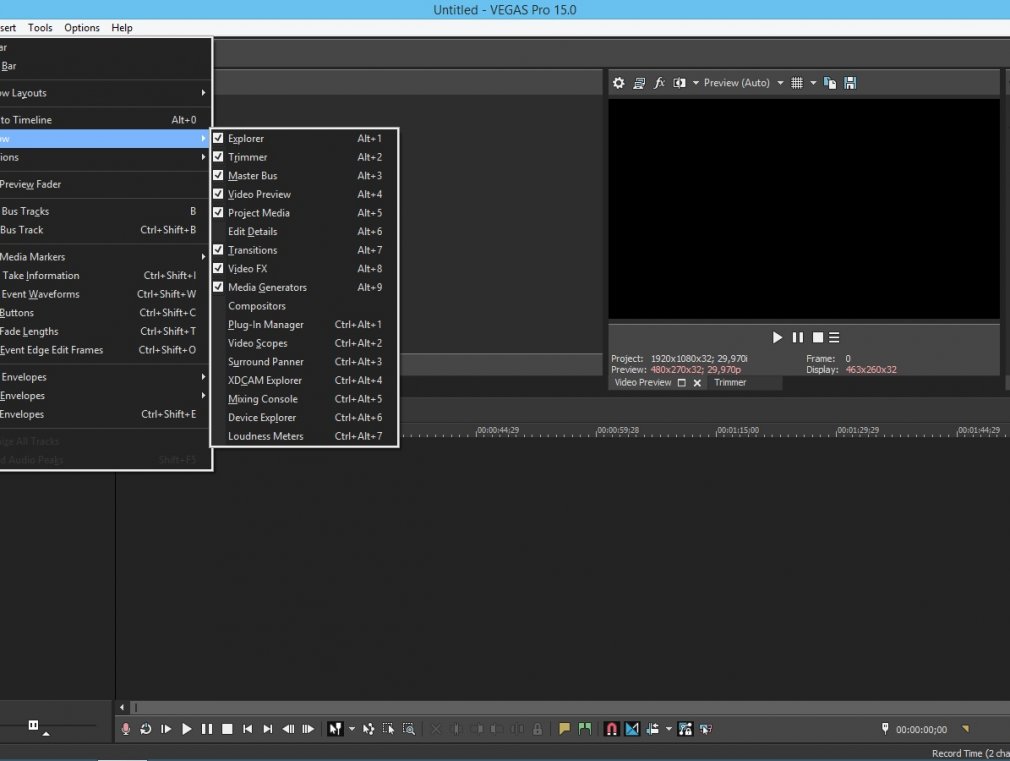The image size is (1010, 761).
Task: Uncheck Media Generators in window list
Action: click(x=218, y=287)
